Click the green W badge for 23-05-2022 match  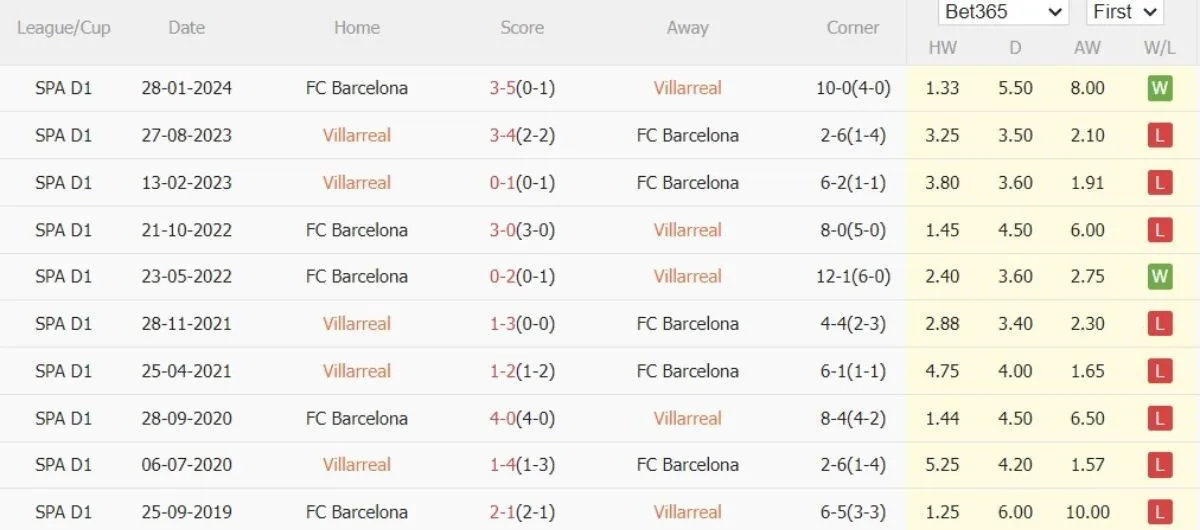pyautogui.click(x=1159, y=277)
